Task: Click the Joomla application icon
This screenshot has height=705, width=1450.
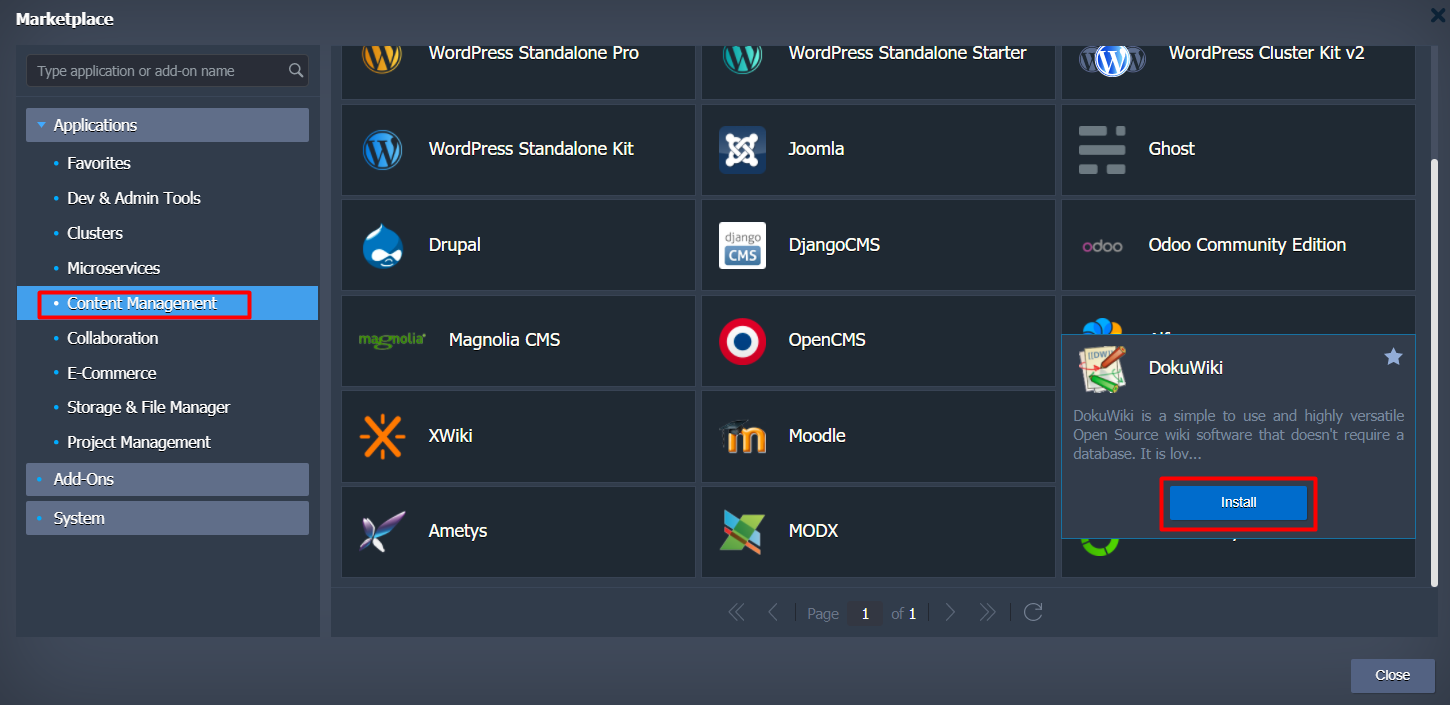Action: [742, 149]
